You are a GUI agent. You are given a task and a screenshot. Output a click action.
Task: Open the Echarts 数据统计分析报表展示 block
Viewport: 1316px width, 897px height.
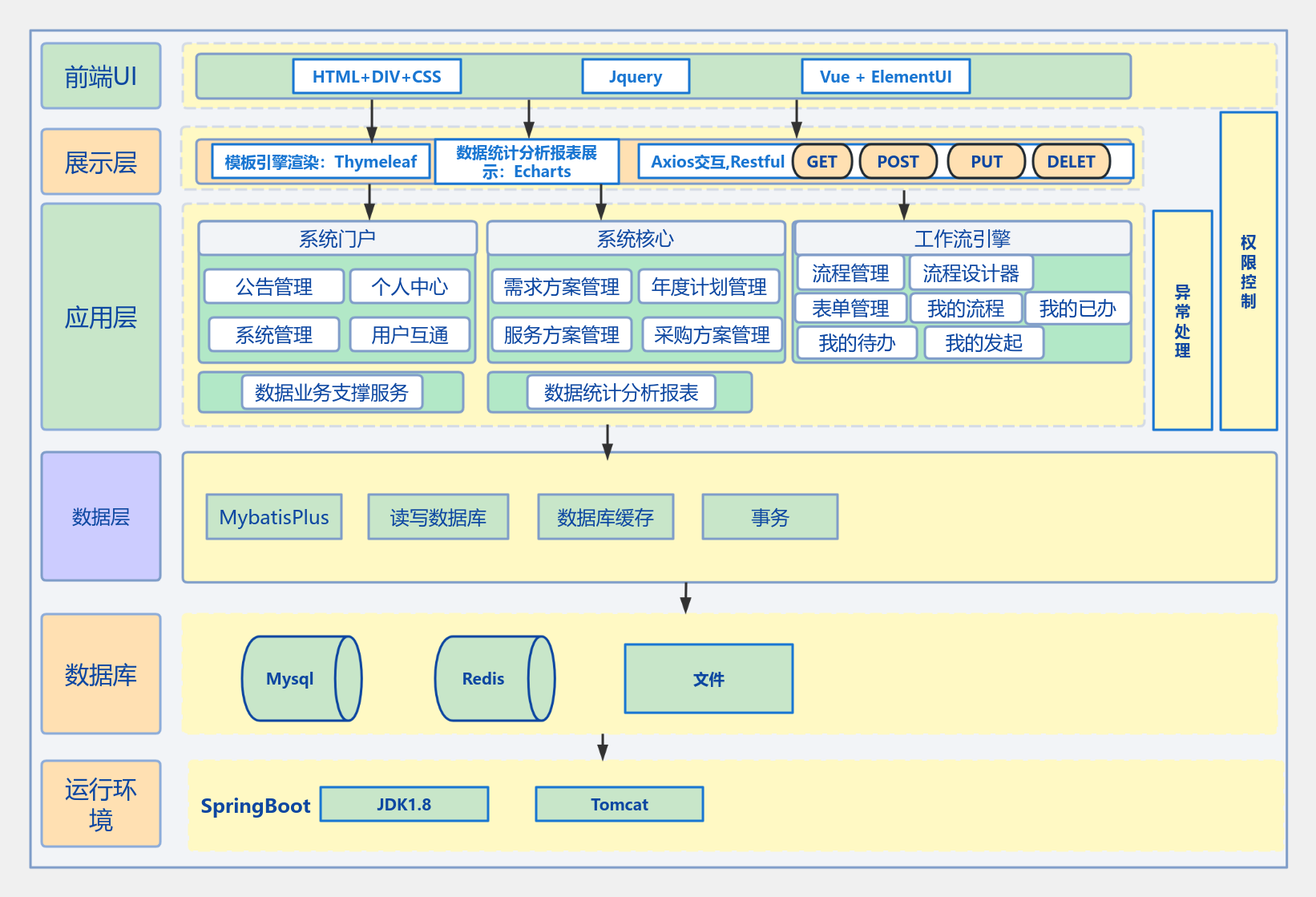(x=527, y=161)
